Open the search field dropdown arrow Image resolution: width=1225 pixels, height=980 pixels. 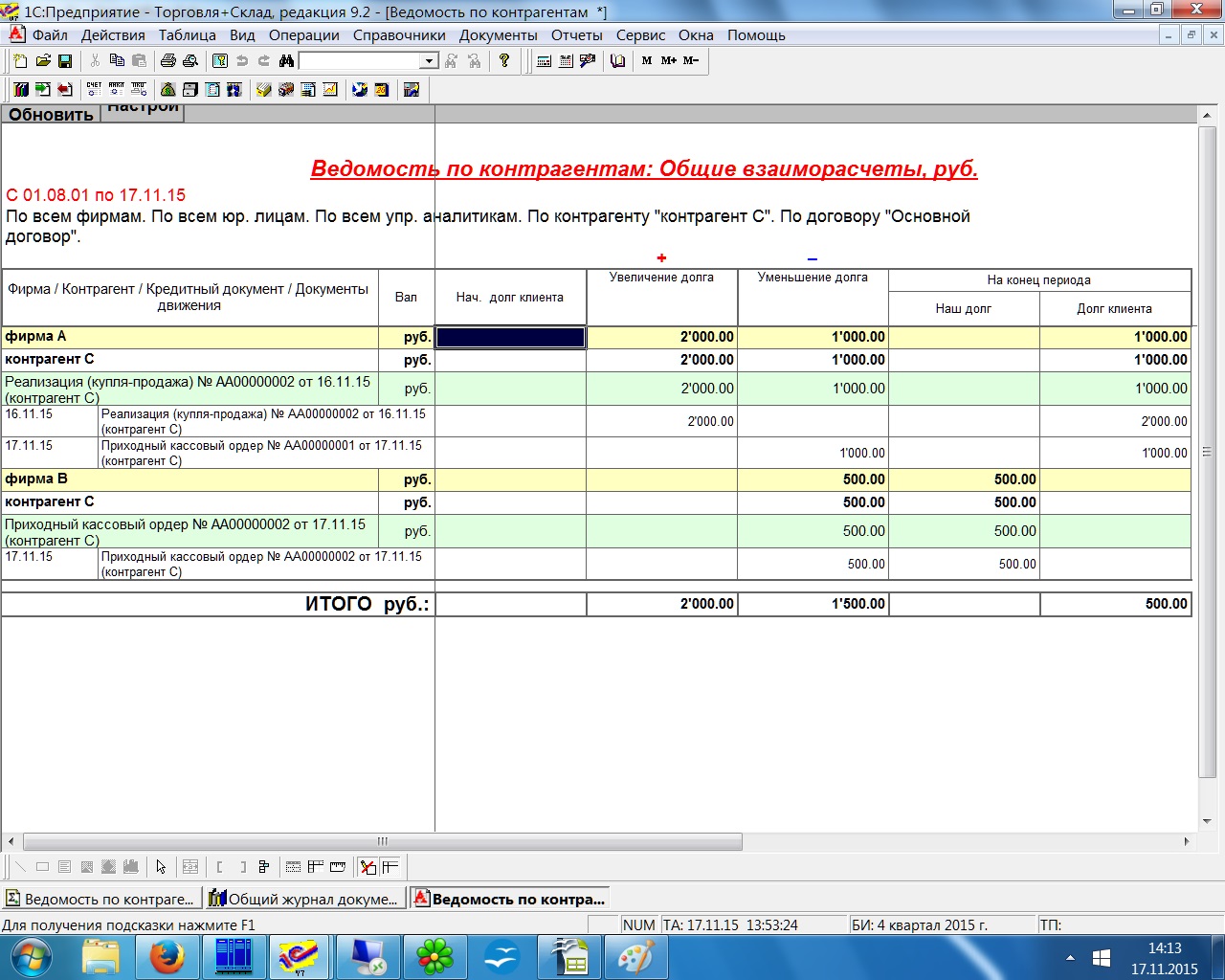click(x=429, y=61)
